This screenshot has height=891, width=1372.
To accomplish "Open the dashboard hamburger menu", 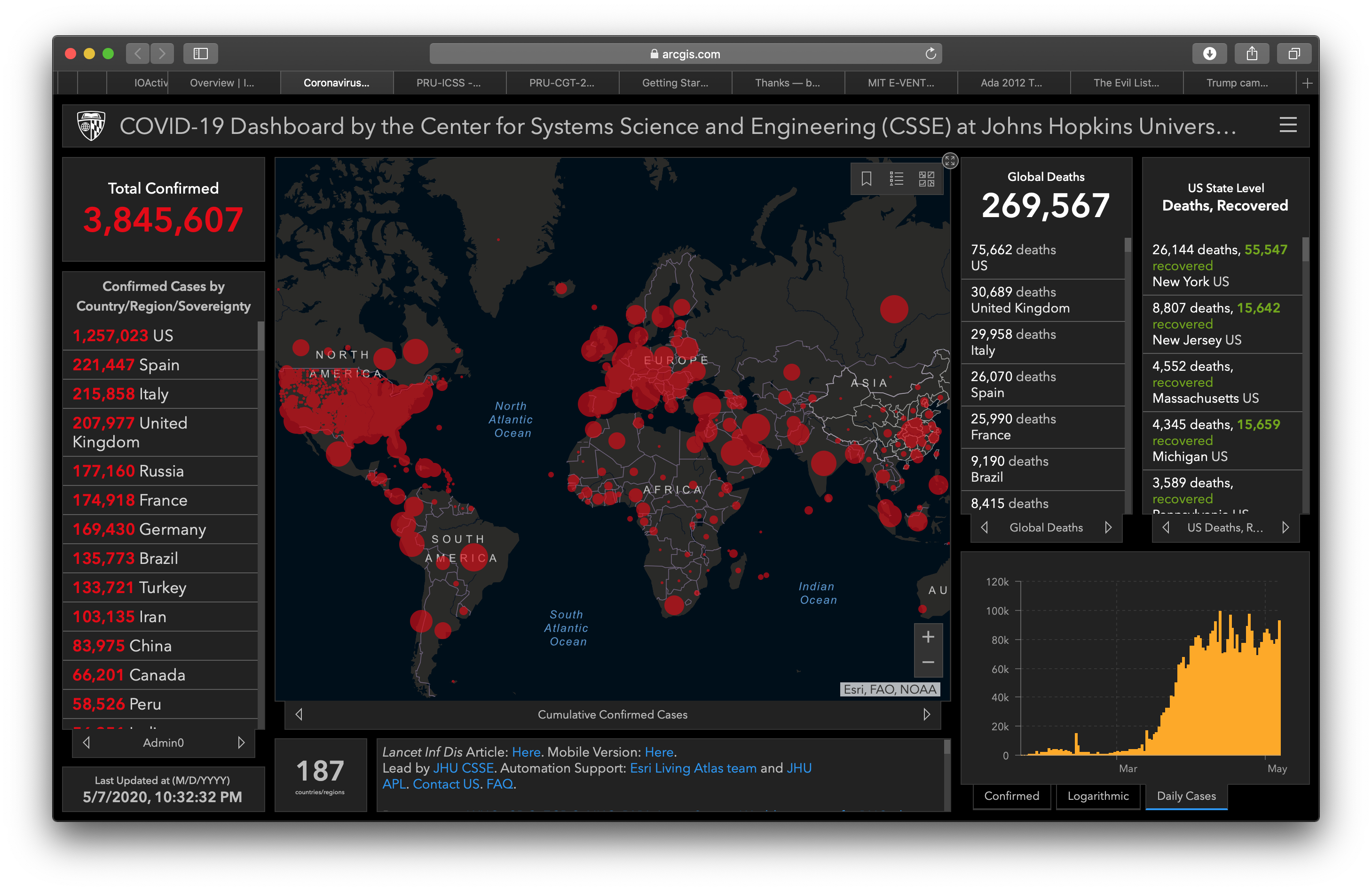I will pos(1288,125).
